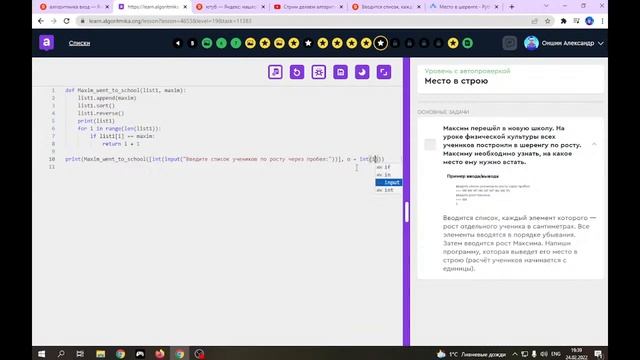Tick the task checkbox beside Максим description
Viewport: 640px width, 360px height.
click(x=430, y=144)
